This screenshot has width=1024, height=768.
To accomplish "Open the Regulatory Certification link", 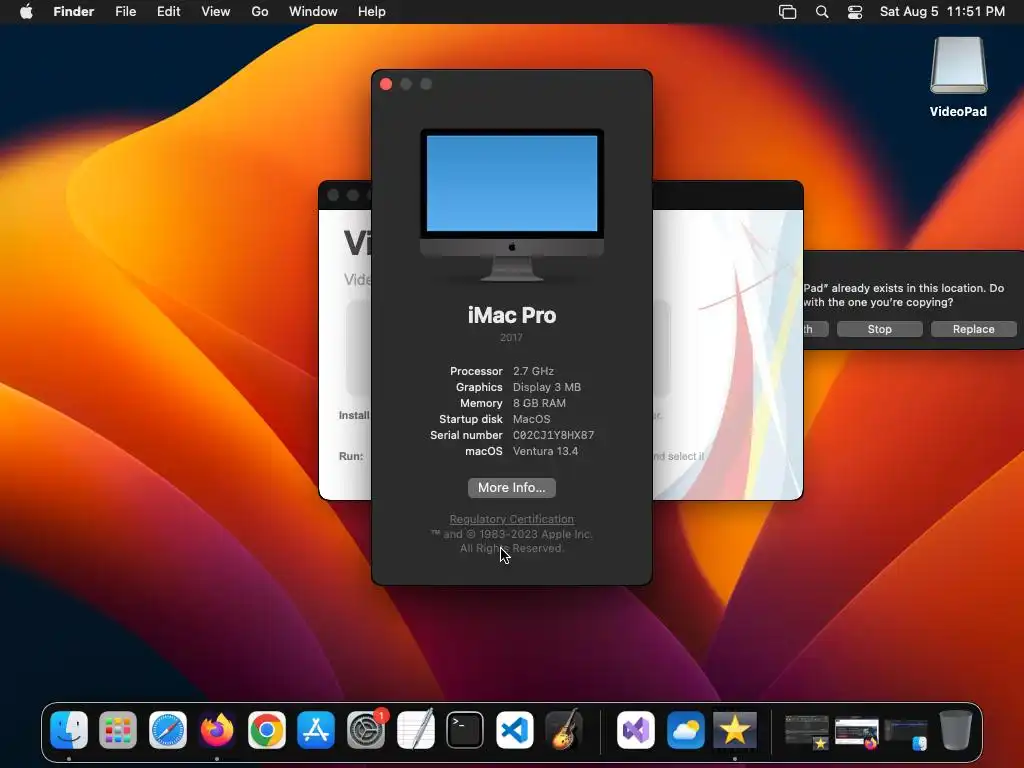I will [x=511, y=519].
